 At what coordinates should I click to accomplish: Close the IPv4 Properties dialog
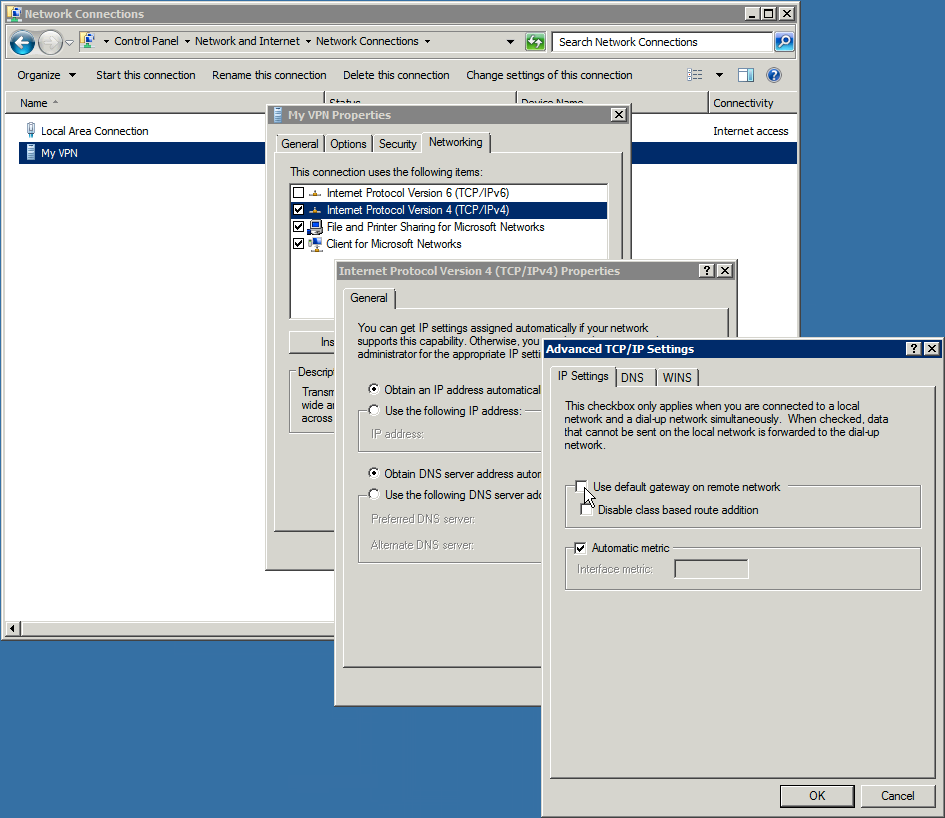tap(725, 271)
